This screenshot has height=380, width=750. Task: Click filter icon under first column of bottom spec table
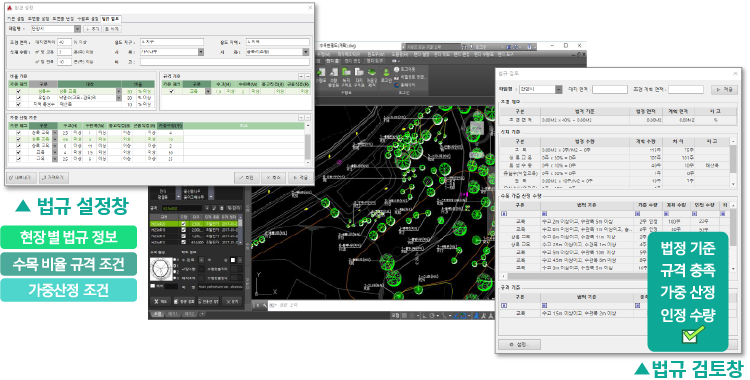504,305
